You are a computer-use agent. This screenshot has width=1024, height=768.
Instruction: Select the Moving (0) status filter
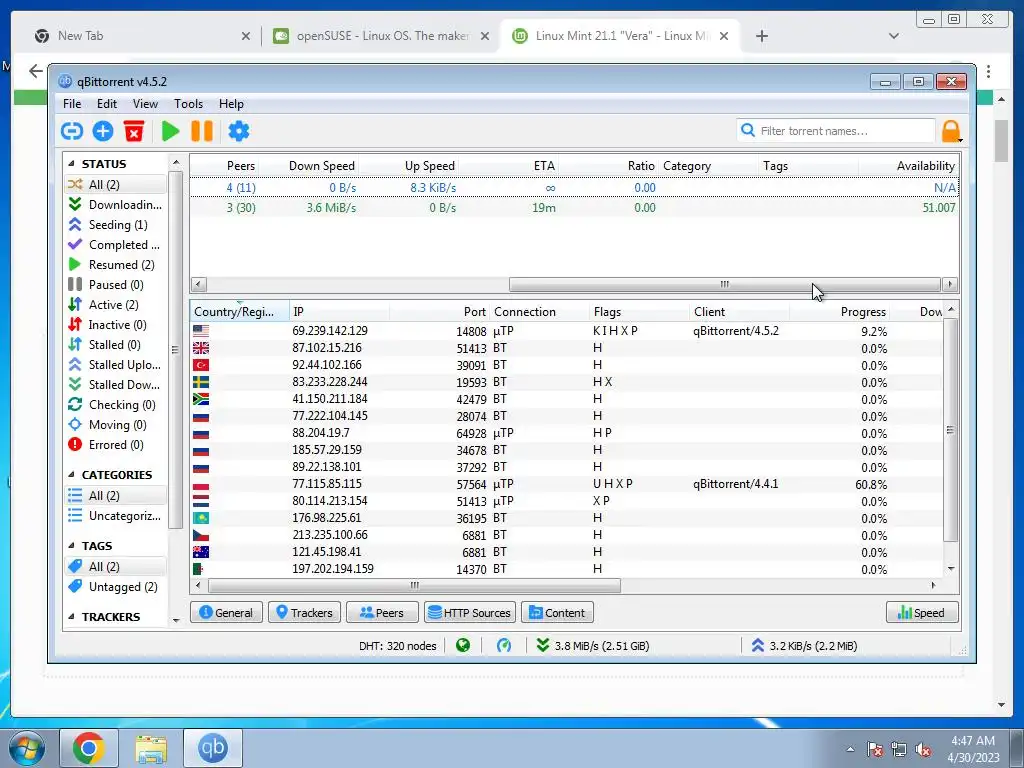pyautogui.click(x=116, y=424)
